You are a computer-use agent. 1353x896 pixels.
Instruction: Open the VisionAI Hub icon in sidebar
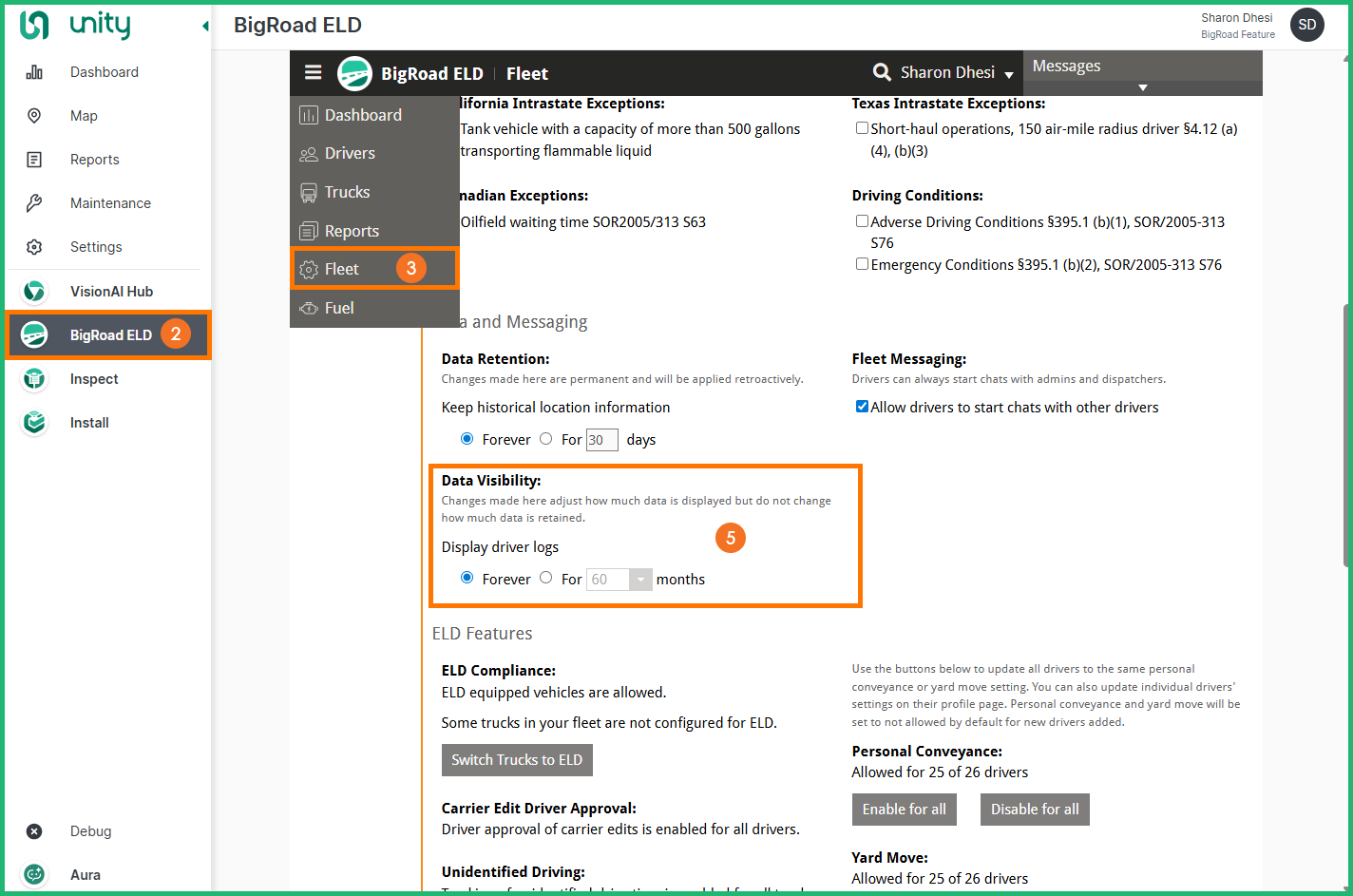coord(34,292)
